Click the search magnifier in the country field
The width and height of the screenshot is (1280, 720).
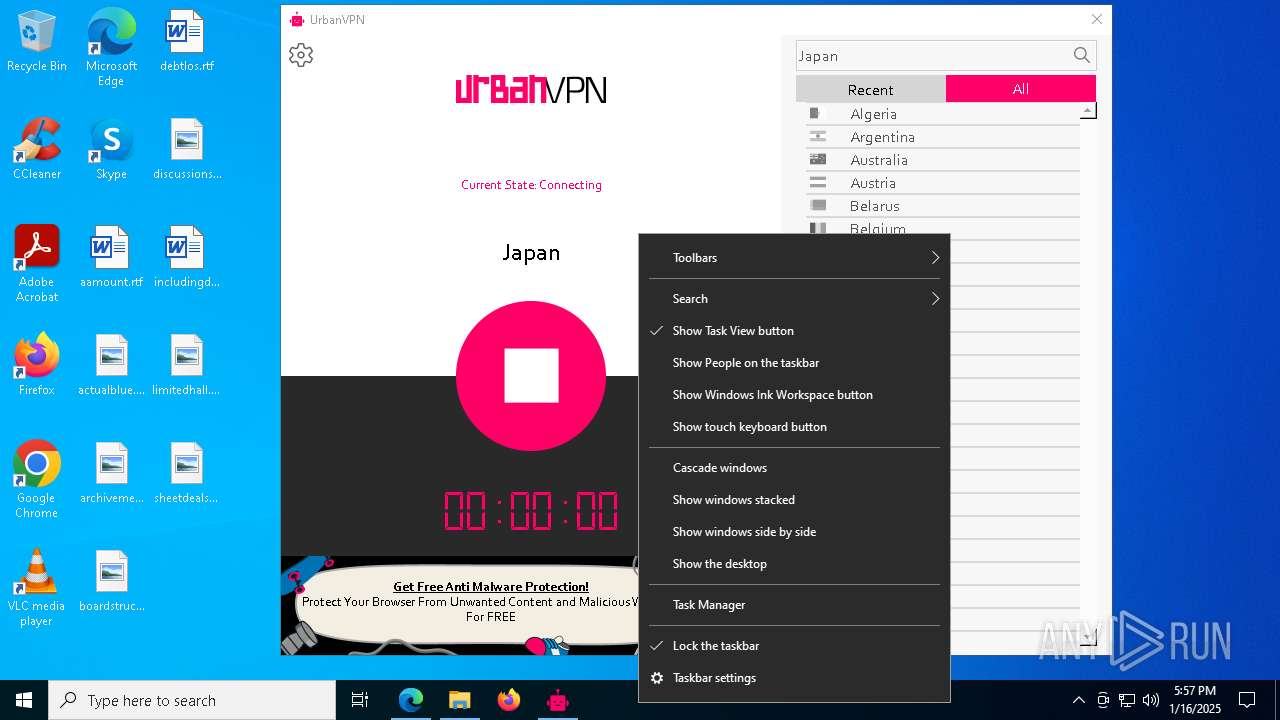coord(1082,56)
